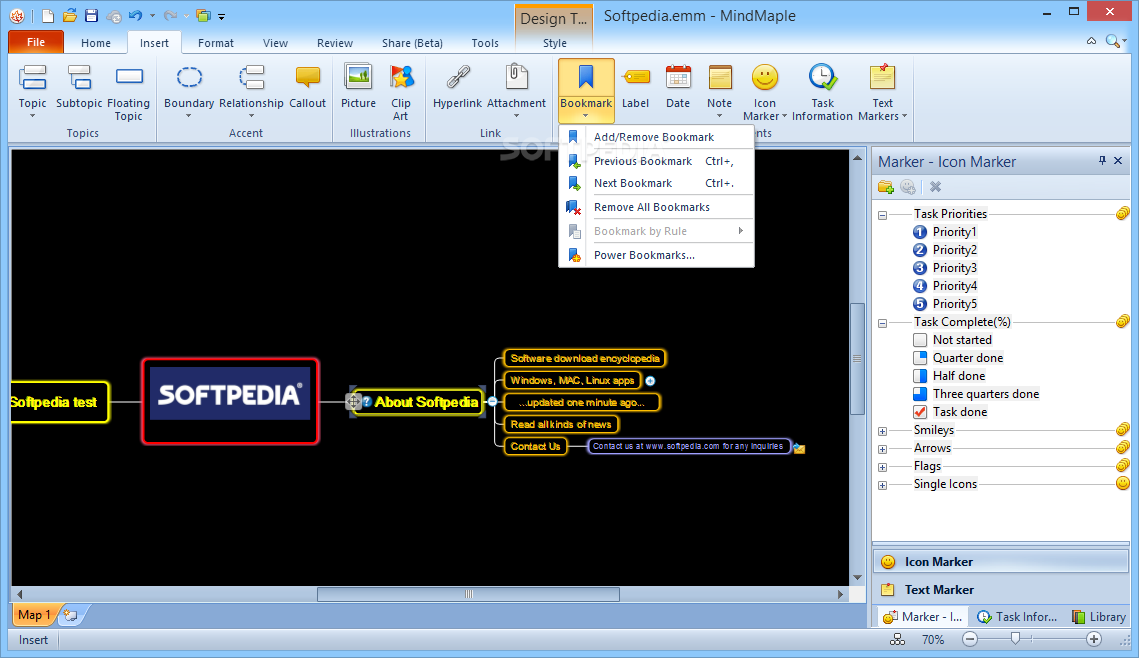Expand the Flags group

tap(883, 468)
